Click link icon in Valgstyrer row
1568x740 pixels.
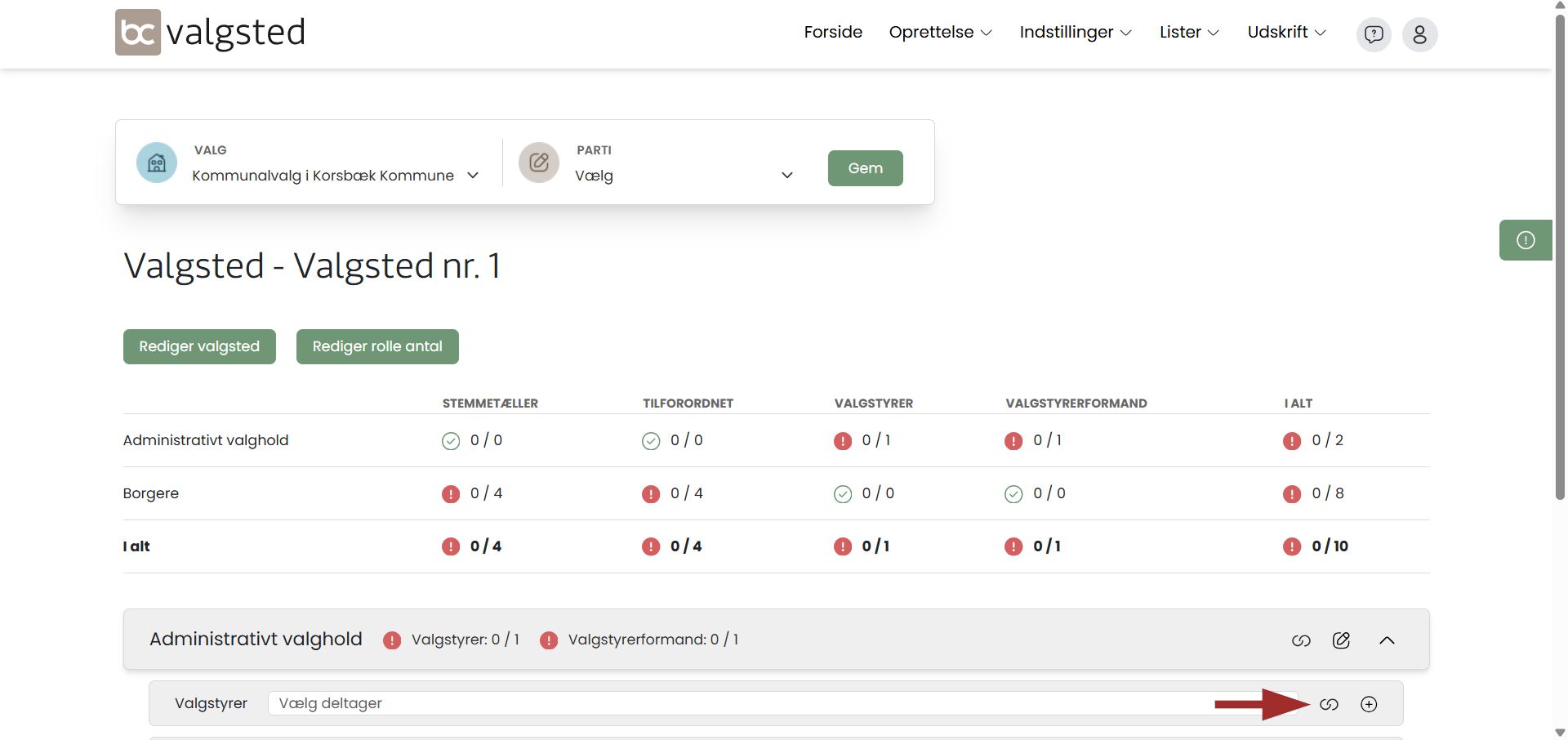pos(1329,704)
